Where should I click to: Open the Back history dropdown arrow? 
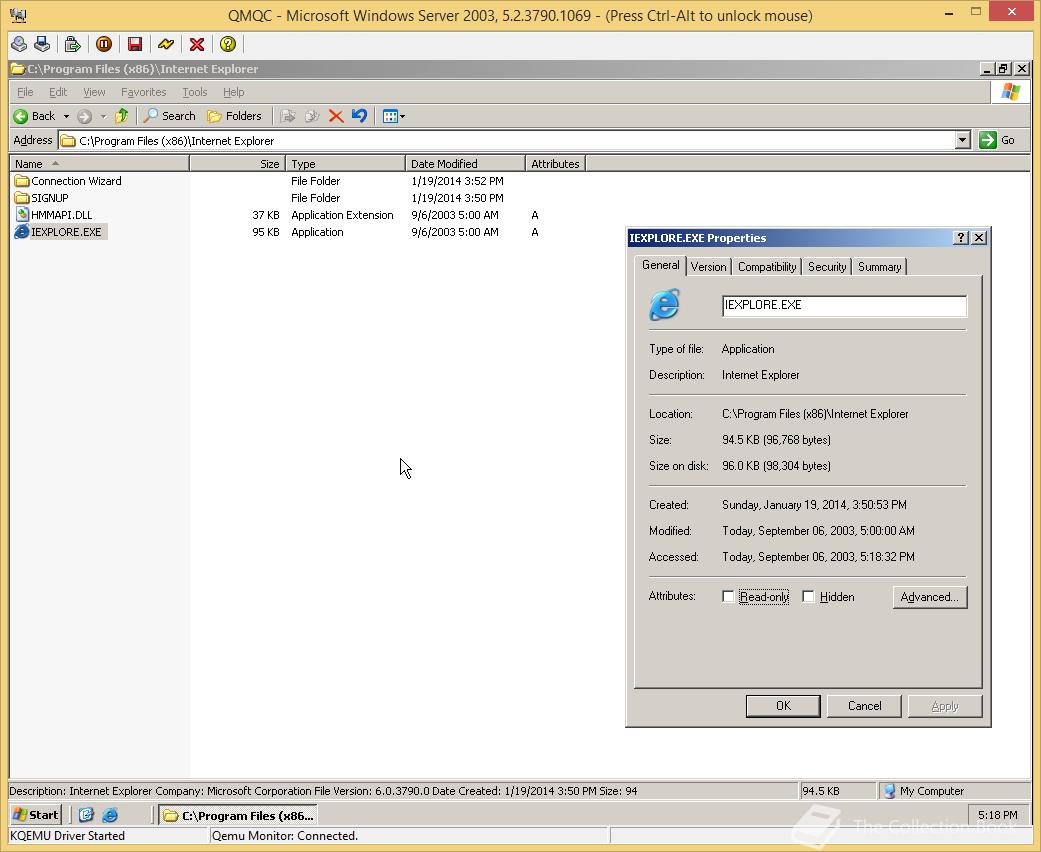click(x=66, y=116)
